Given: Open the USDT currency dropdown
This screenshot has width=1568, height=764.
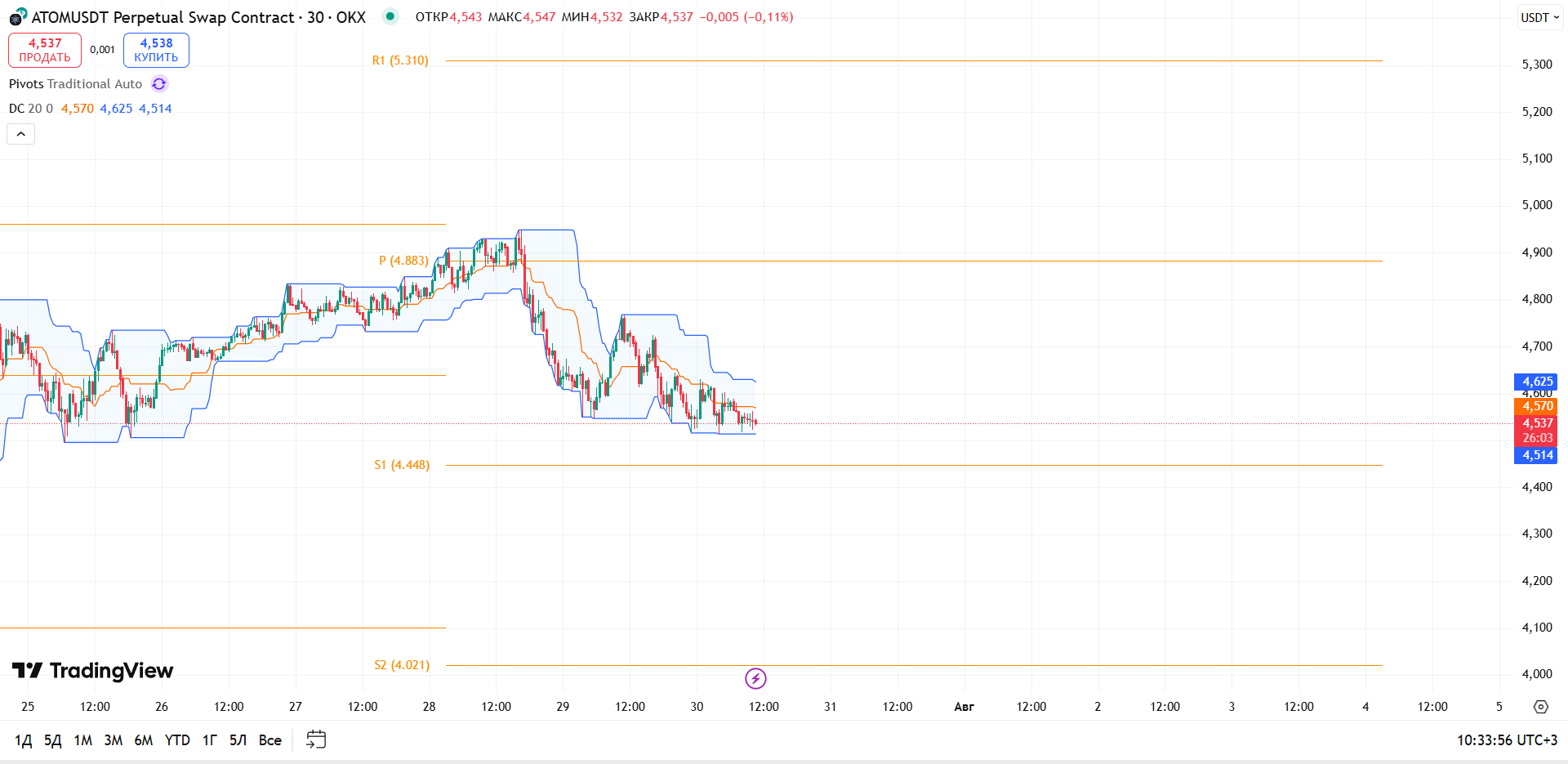Looking at the screenshot, I should coord(1540,17).
